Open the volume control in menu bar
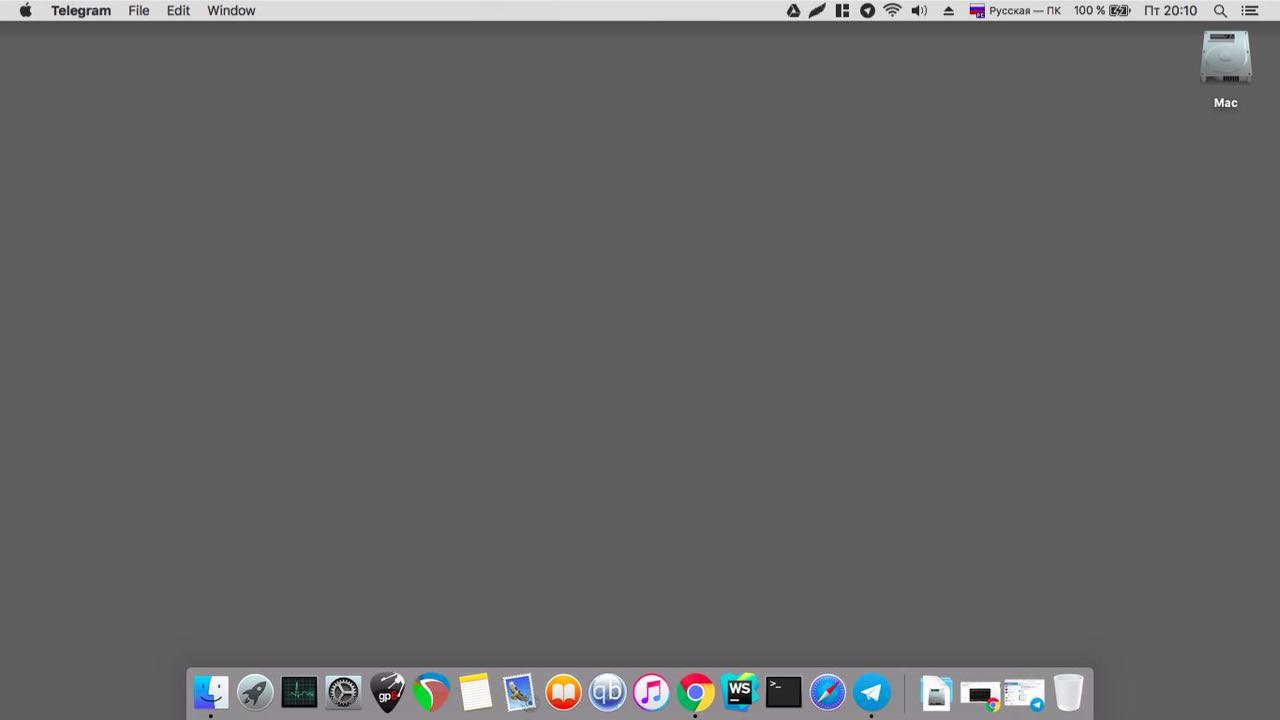The image size is (1280, 720). [919, 11]
